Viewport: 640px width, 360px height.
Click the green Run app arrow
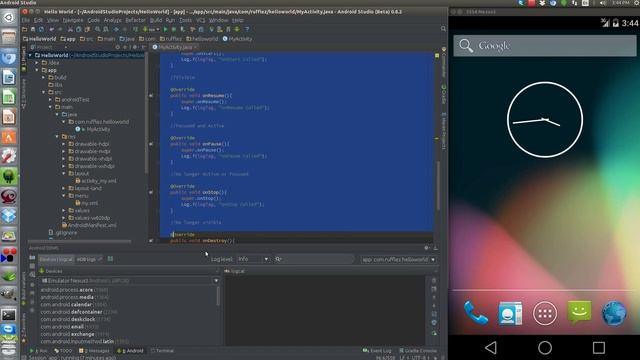tap(165, 29)
